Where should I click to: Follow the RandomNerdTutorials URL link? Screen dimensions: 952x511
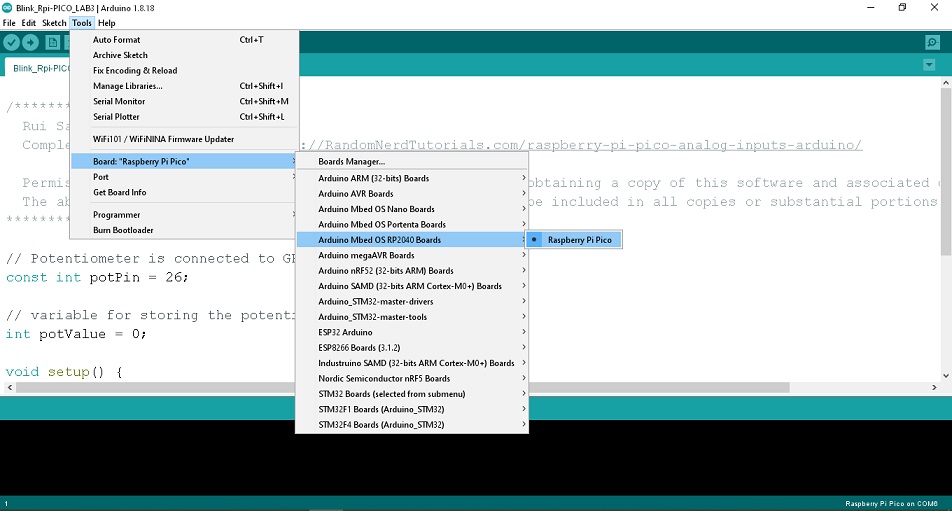(581, 145)
